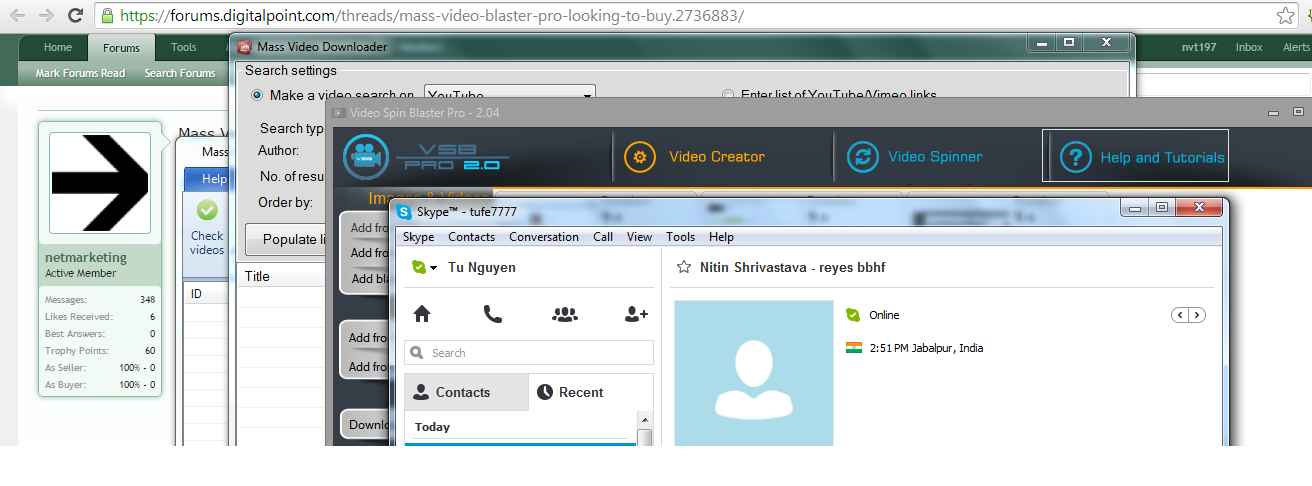Click the Mark Forums Read link
The height and width of the screenshot is (486, 1312).
80,73
